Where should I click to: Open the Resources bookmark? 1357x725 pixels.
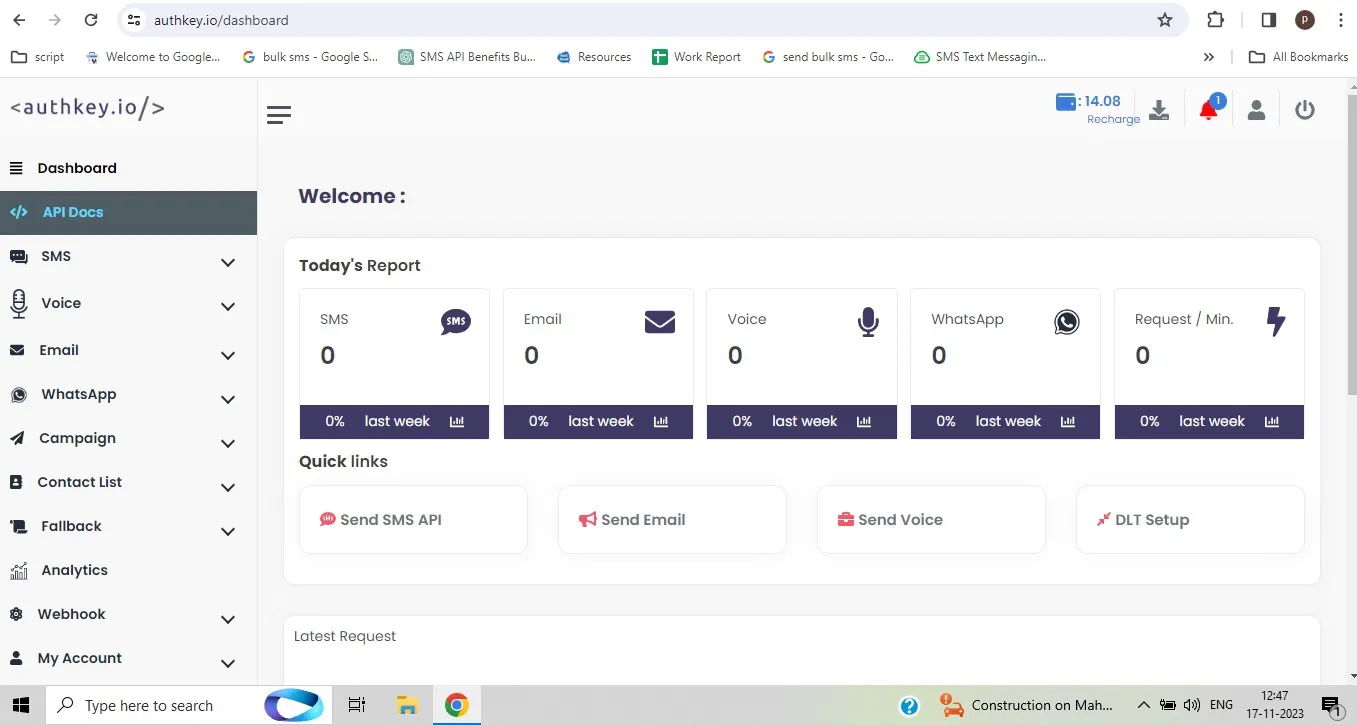[594, 57]
